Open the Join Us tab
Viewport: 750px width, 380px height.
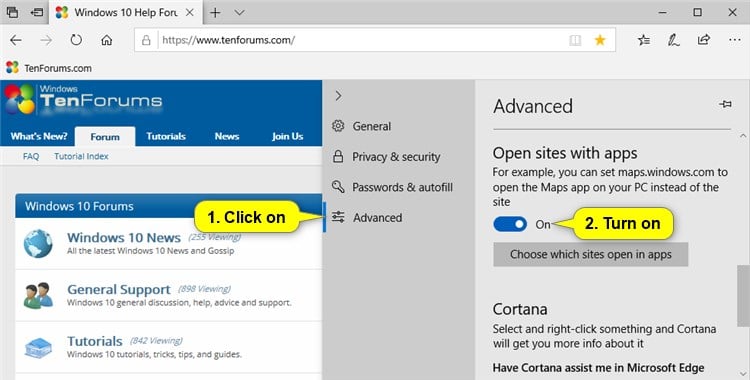pos(287,136)
